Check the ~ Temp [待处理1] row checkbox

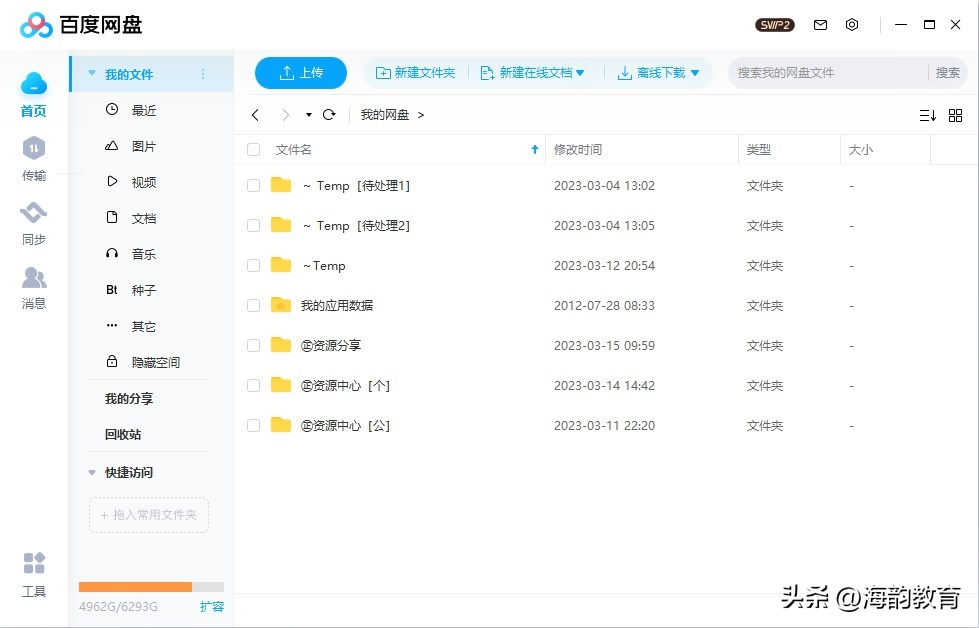pyautogui.click(x=253, y=185)
